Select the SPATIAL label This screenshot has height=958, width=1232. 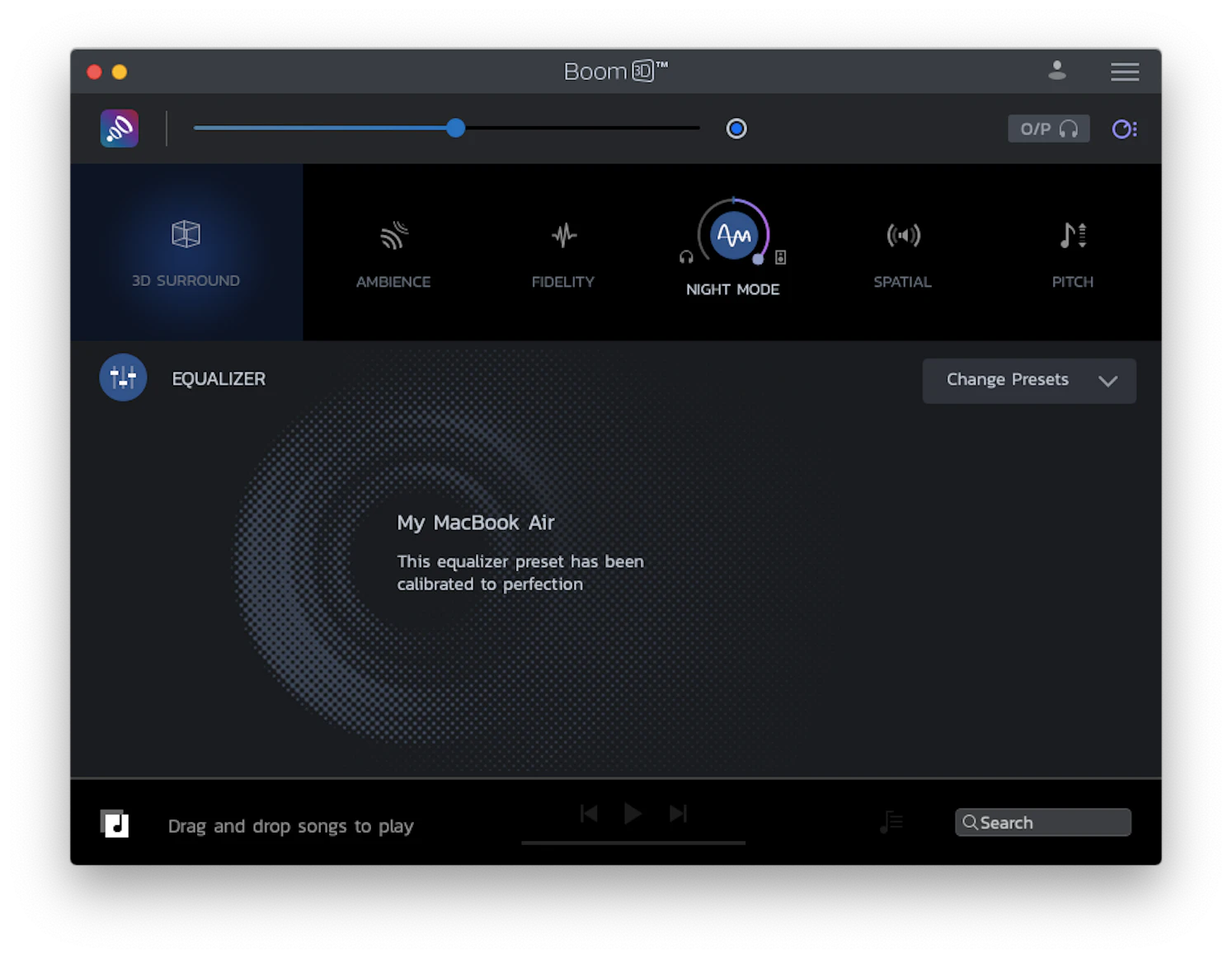pyautogui.click(x=903, y=282)
